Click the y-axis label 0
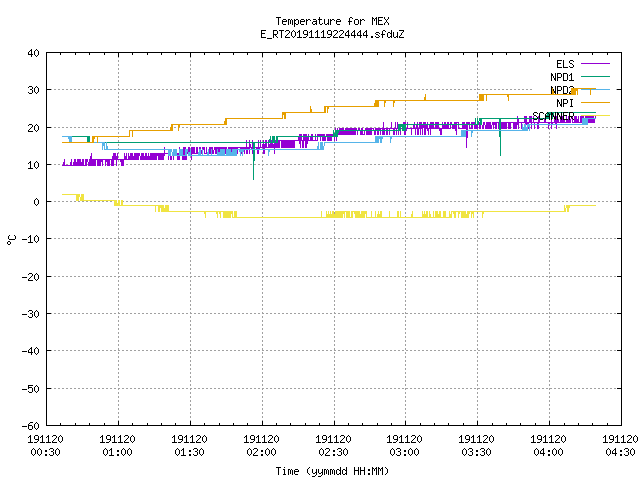 pyautogui.click(x=37, y=202)
